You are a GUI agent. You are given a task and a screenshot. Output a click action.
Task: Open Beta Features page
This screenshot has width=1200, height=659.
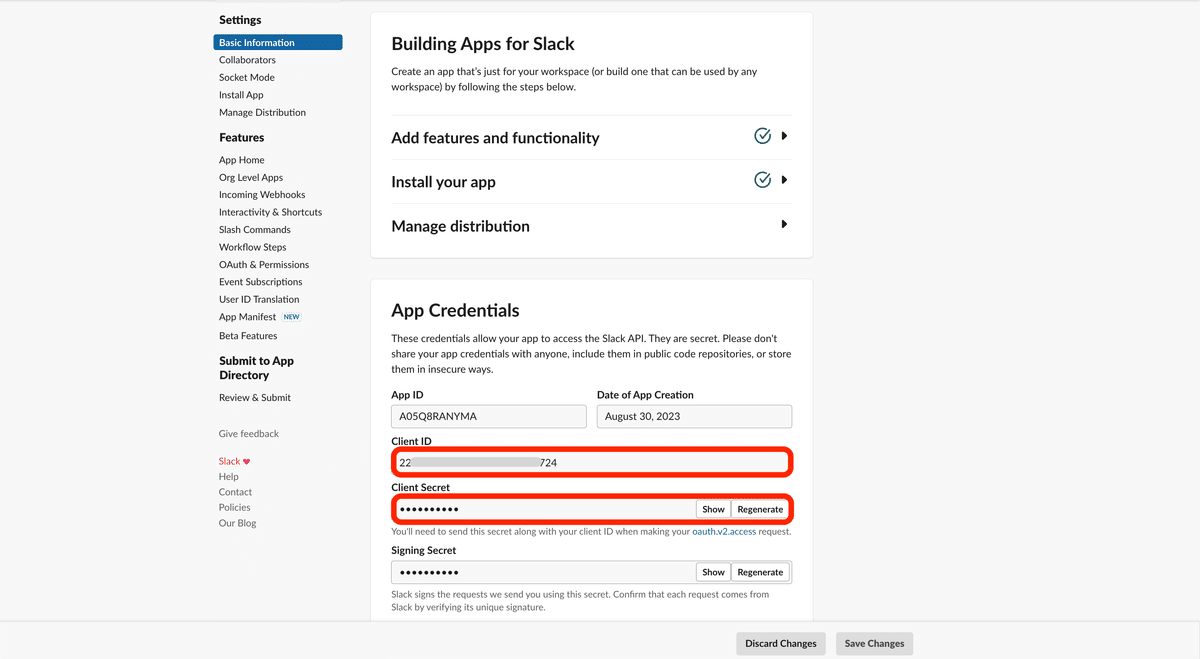point(248,336)
